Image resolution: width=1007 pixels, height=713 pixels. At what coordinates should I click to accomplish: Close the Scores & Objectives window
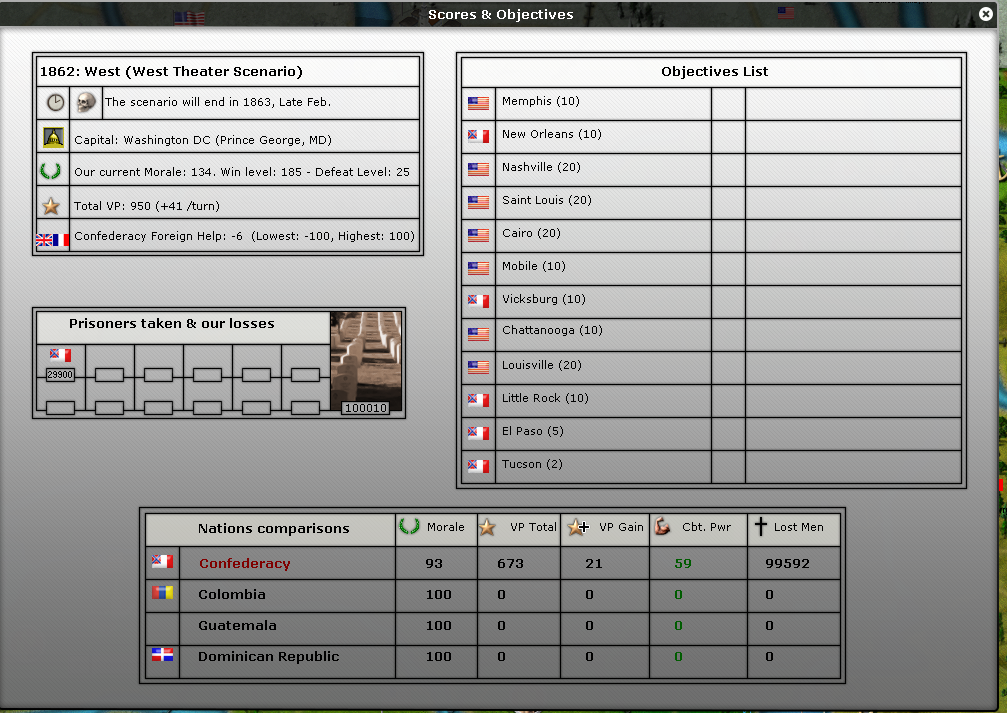pyautogui.click(x=986, y=14)
